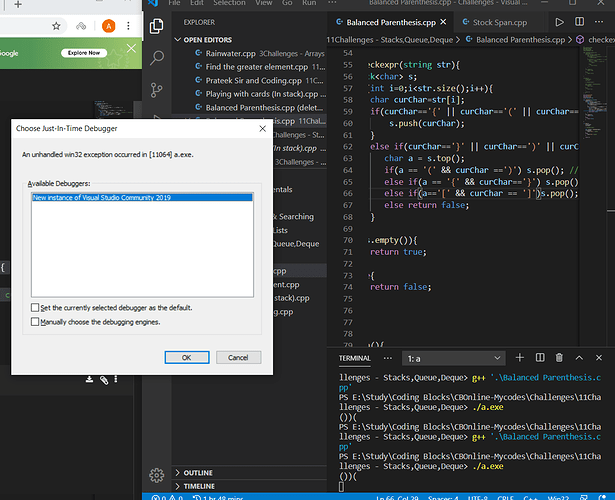Open 'Playing with cards (In stack).cpp' editor
This screenshot has width=615, height=500.
(x=250, y=94)
